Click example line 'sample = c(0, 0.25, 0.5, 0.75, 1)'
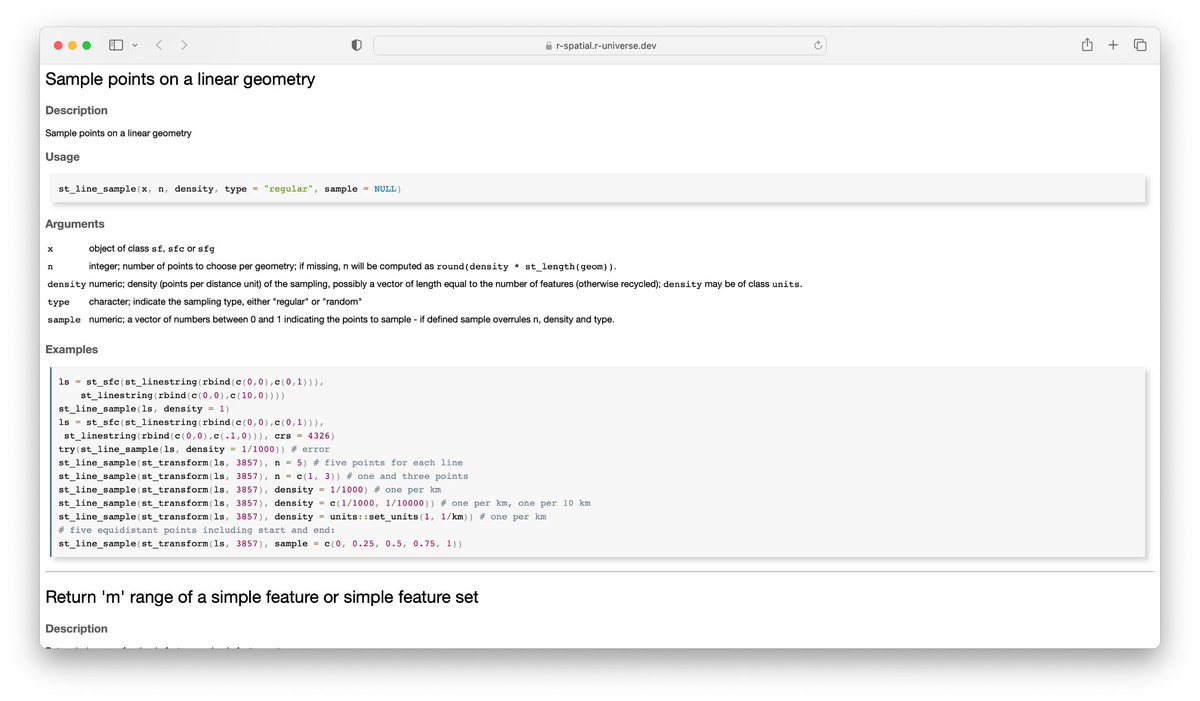1200x701 pixels. 260,544
